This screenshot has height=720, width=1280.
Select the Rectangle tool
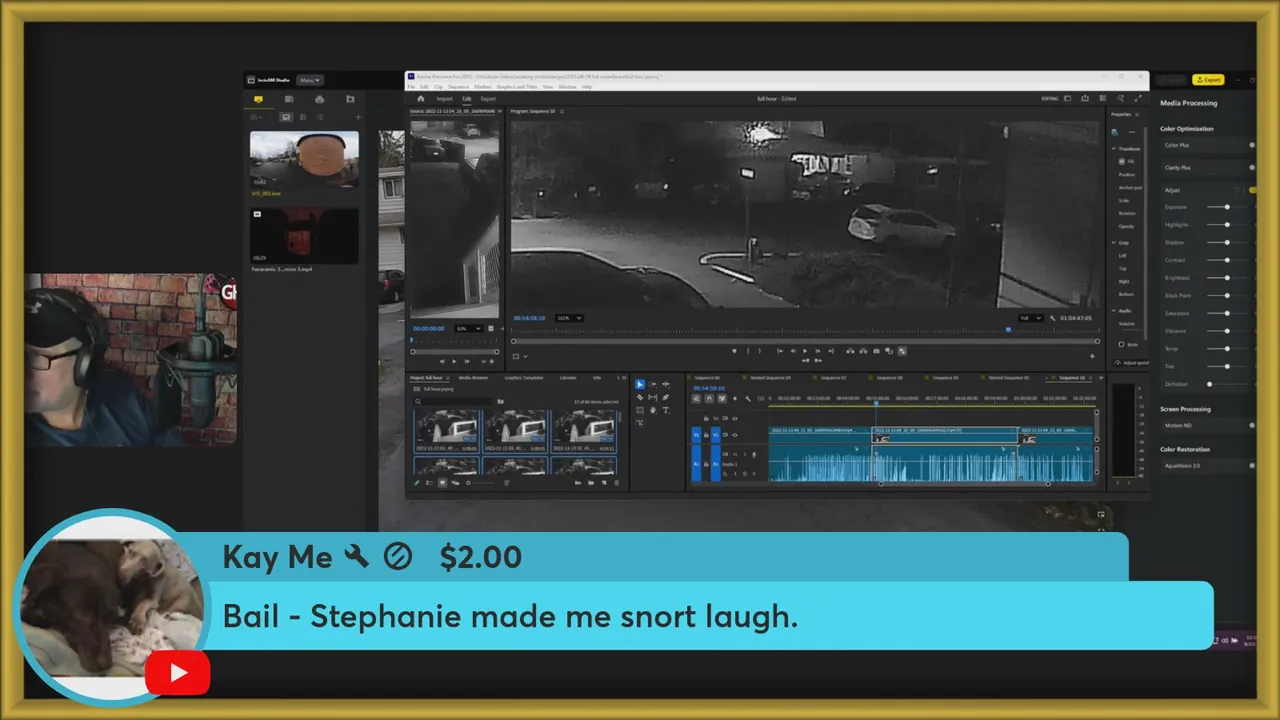(640, 410)
